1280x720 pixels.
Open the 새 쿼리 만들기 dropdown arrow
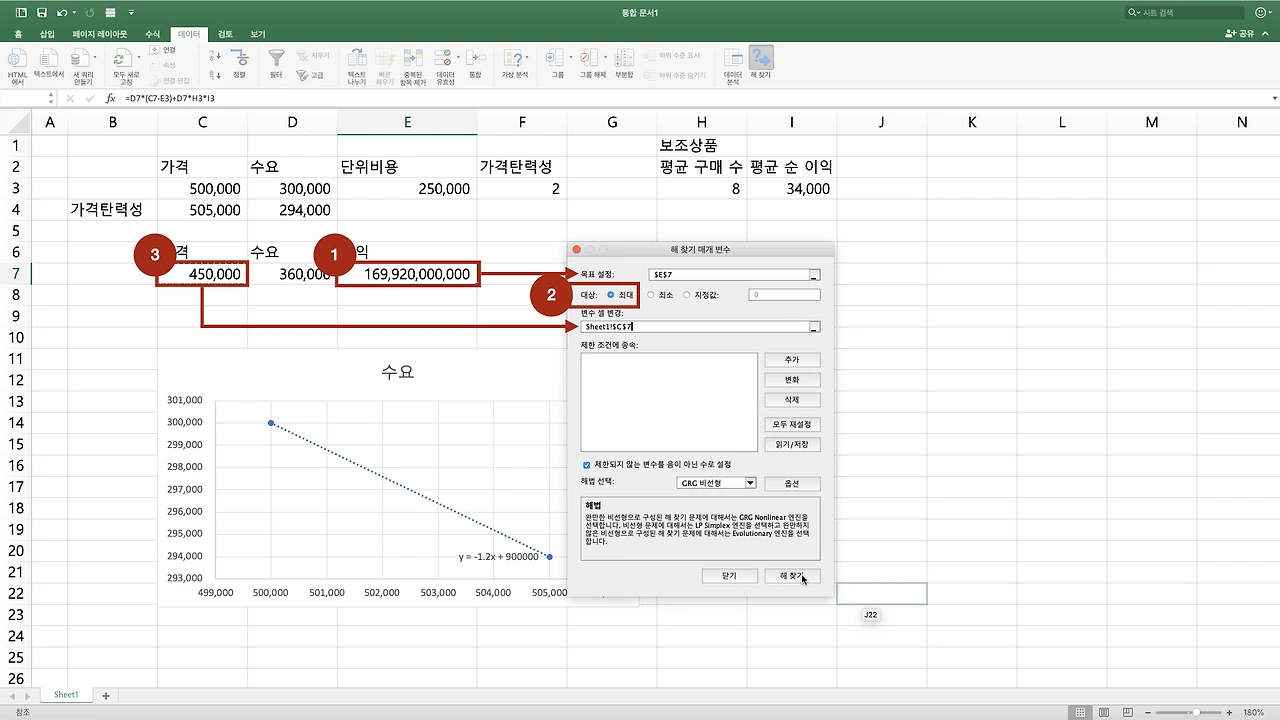pyautogui.click(x=95, y=59)
